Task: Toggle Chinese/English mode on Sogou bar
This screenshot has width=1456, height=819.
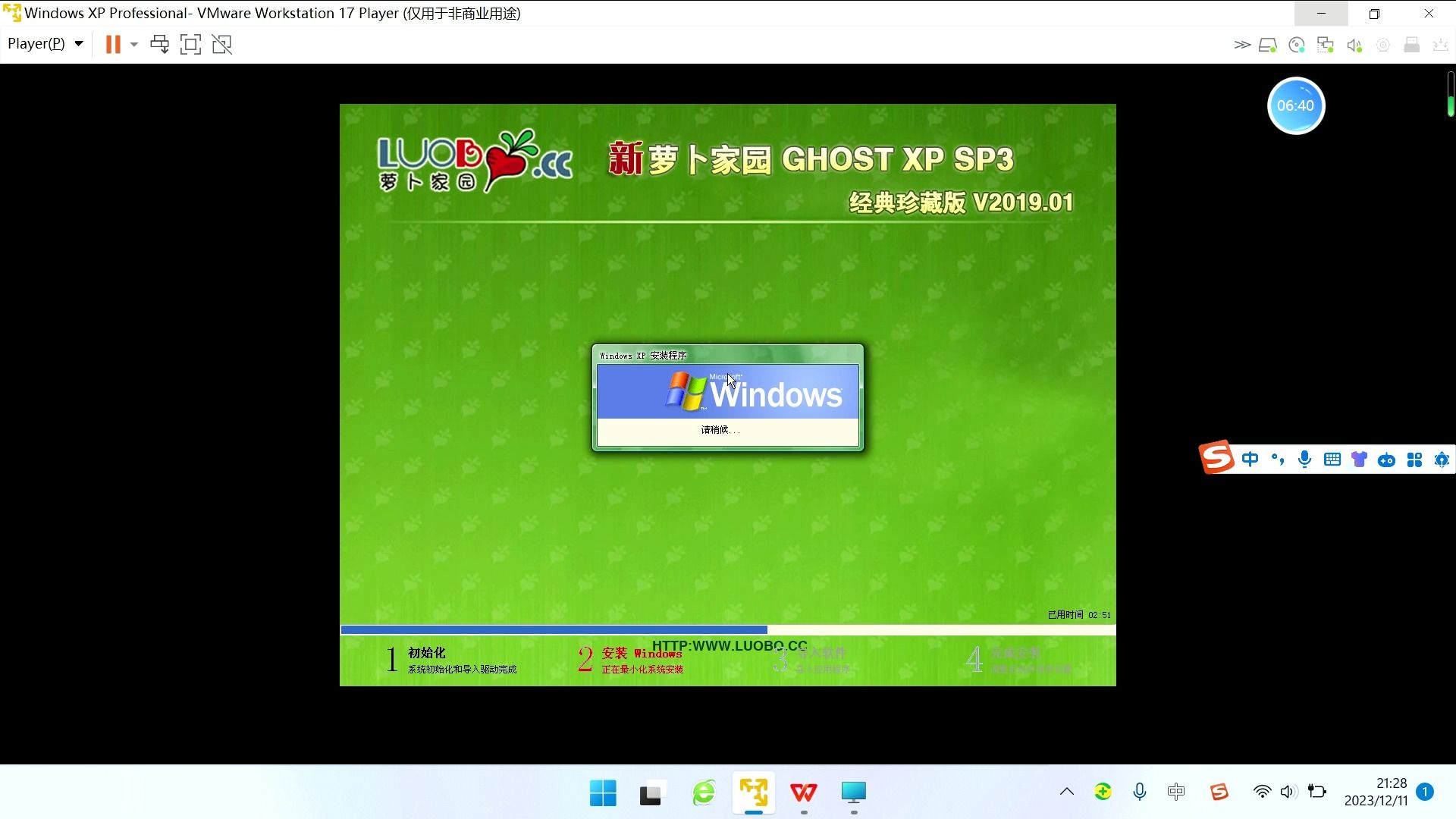Action: coord(1250,460)
